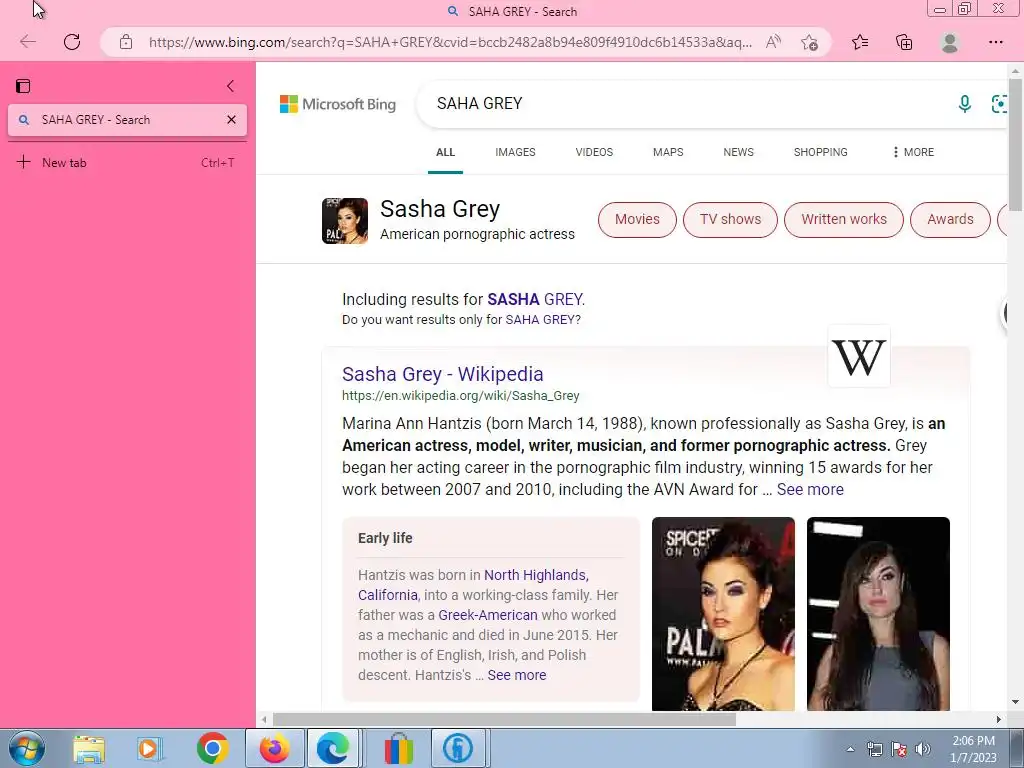Click the Written works pill button
The height and width of the screenshot is (768, 1024).
[844, 219]
